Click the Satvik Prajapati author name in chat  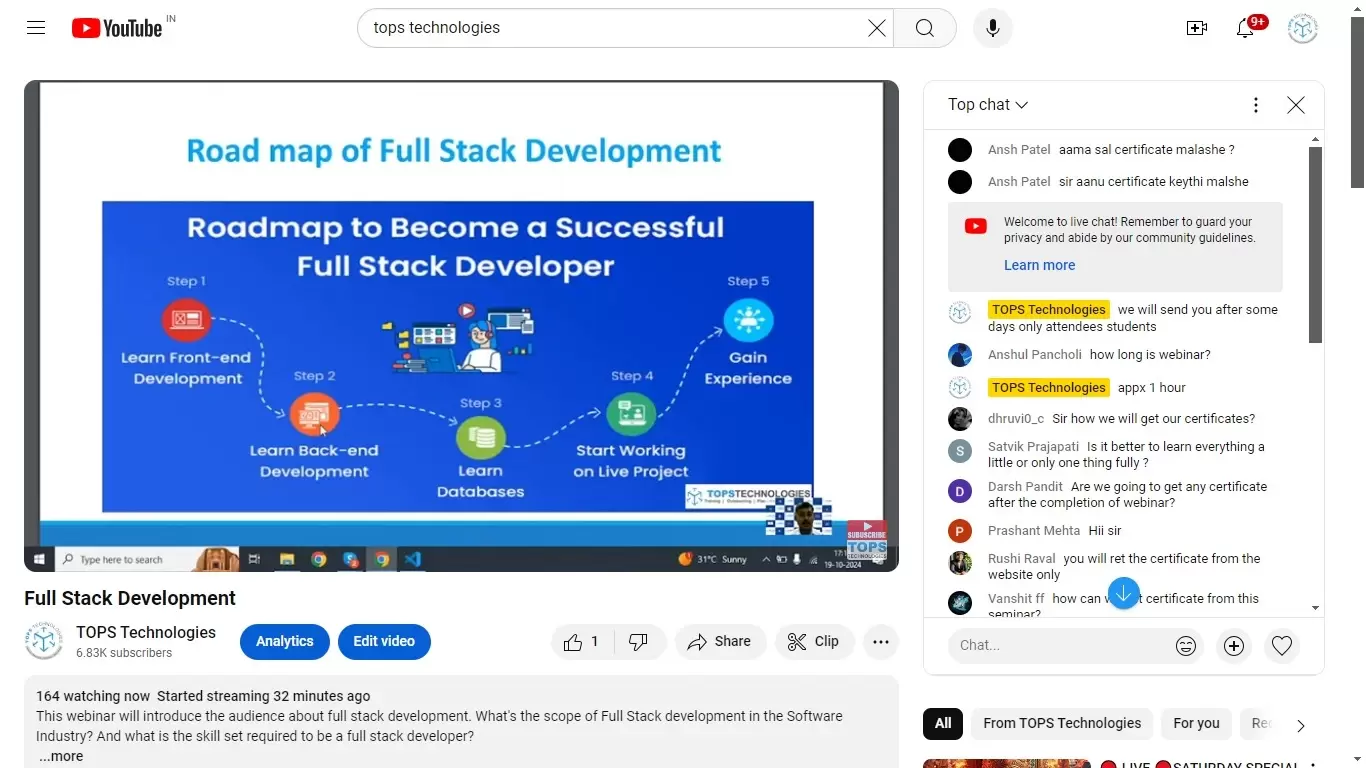coord(1034,447)
